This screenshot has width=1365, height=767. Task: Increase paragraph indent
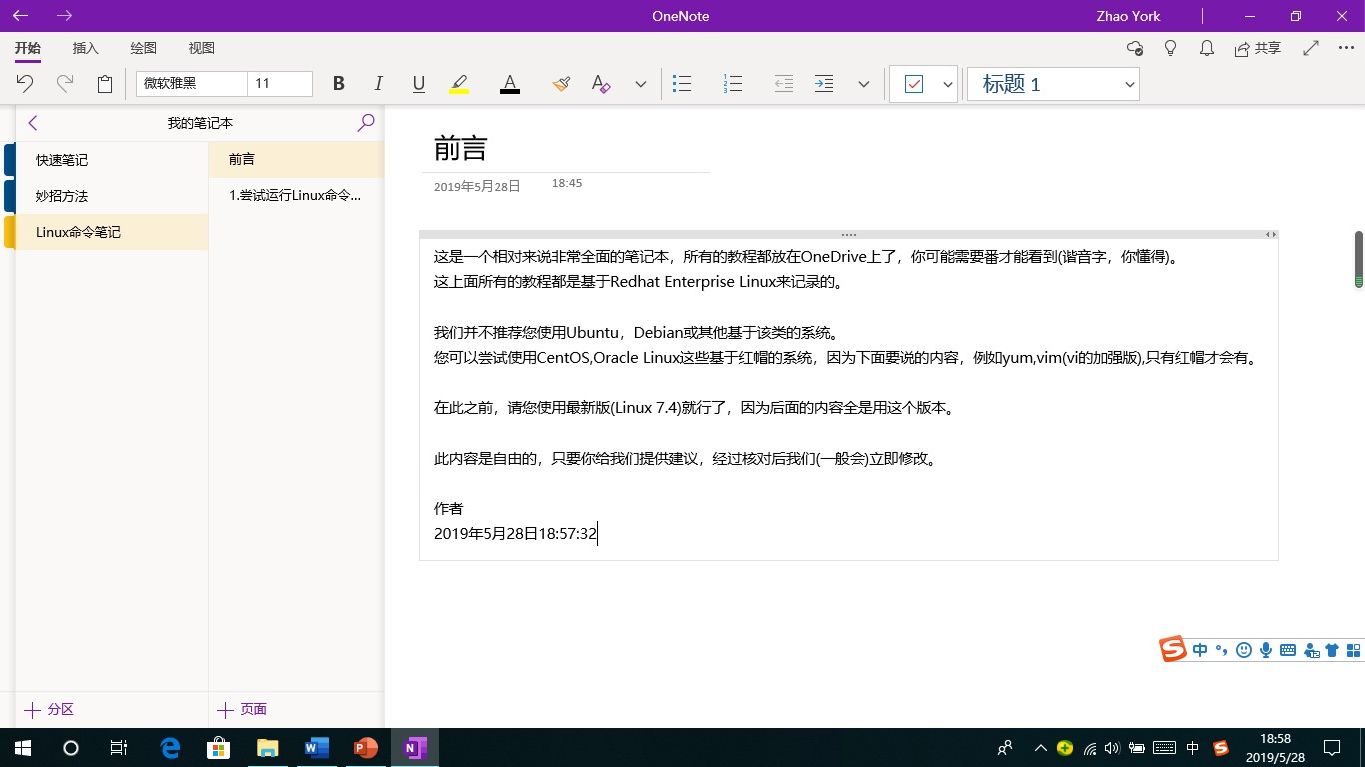[x=824, y=84]
